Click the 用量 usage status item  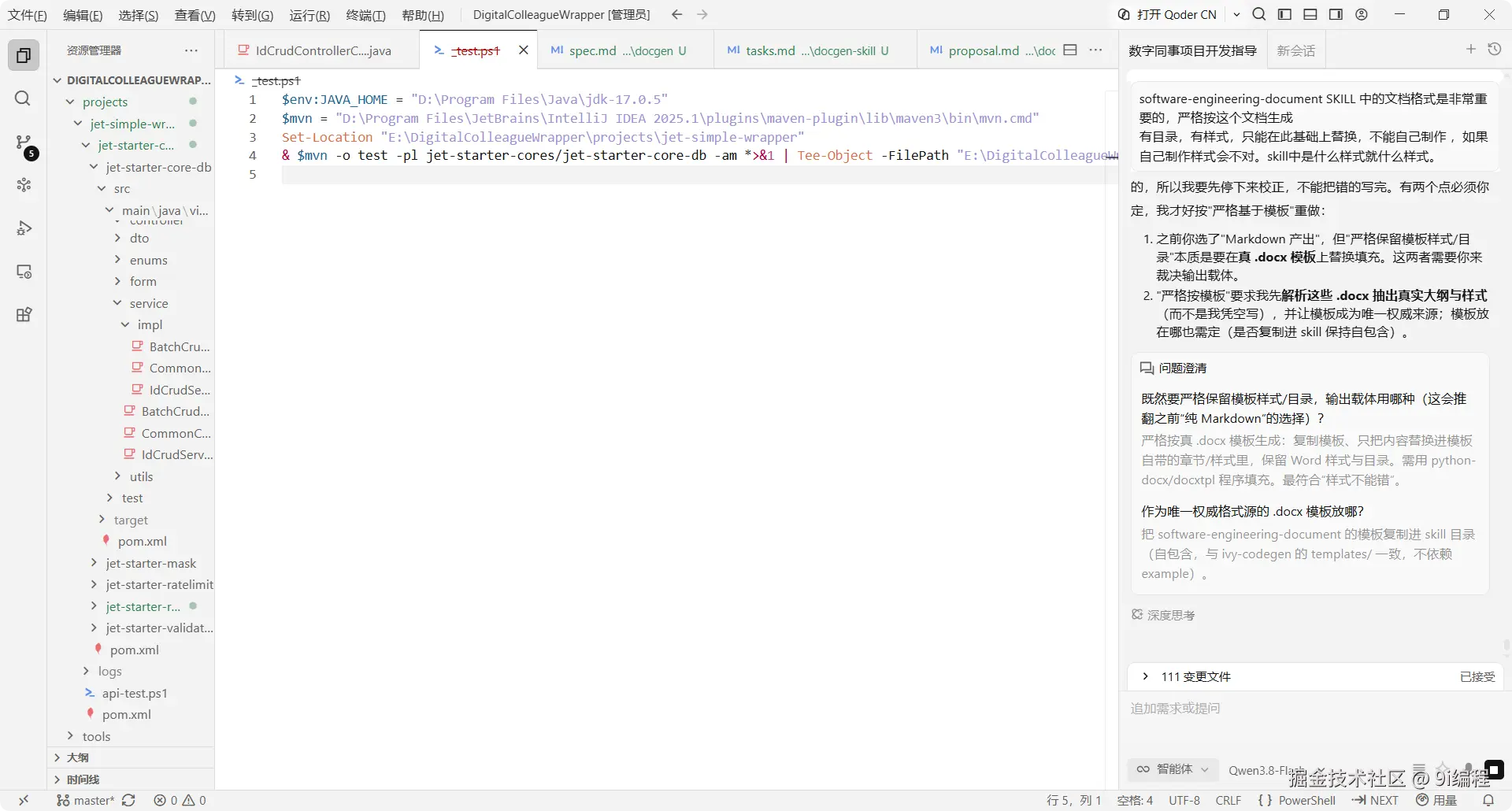(x=1437, y=800)
